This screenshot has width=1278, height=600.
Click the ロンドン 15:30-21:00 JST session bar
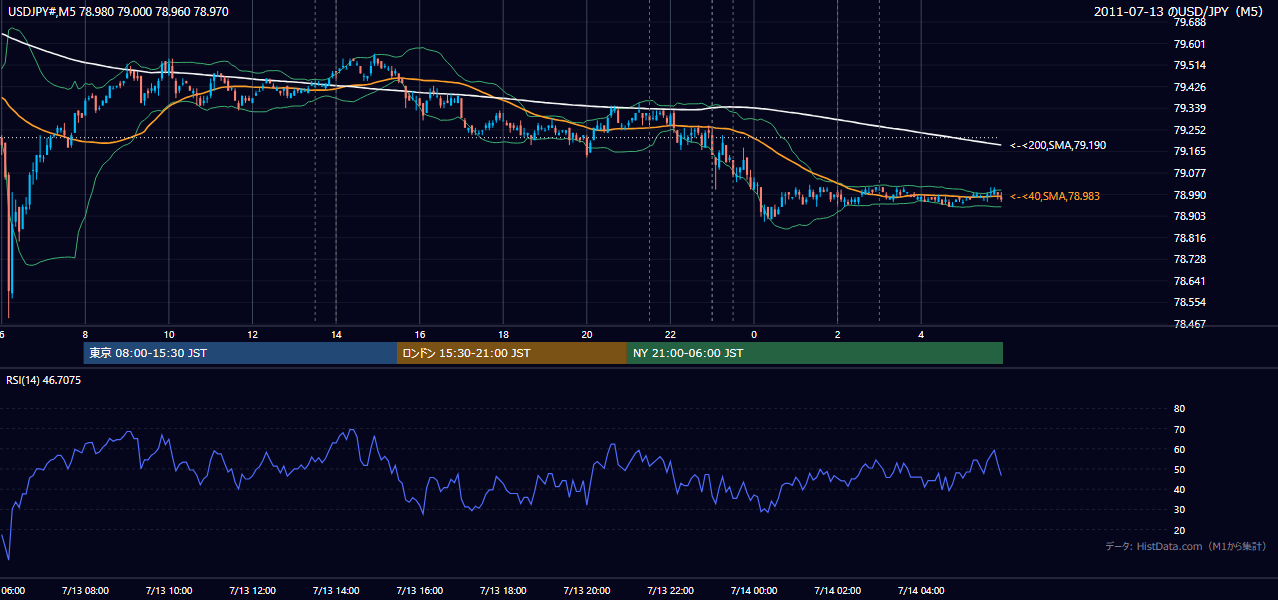pyautogui.click(x=512, y=353)
